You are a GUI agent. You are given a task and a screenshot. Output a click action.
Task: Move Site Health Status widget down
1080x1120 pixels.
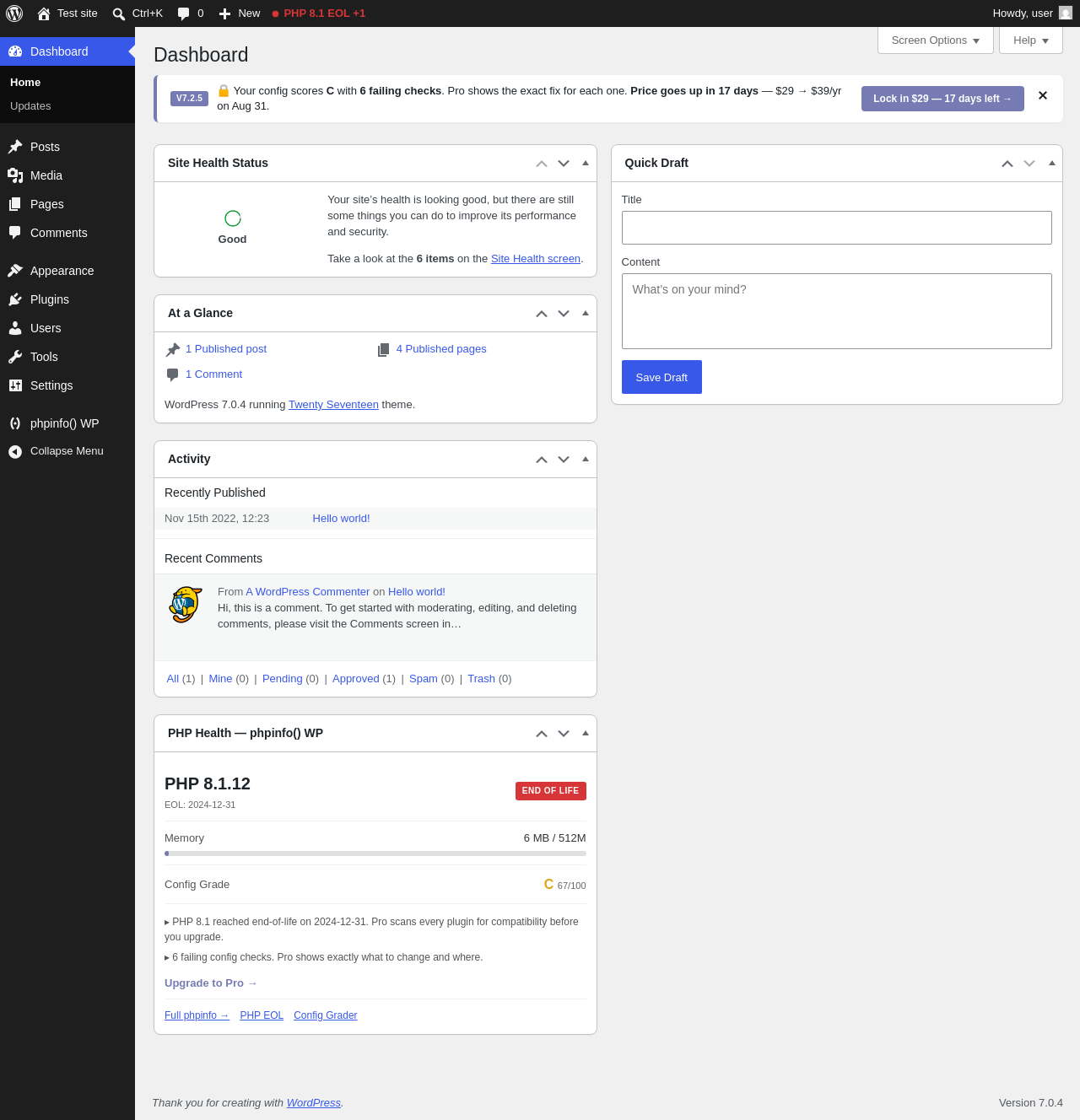click(x=564, y=164)
